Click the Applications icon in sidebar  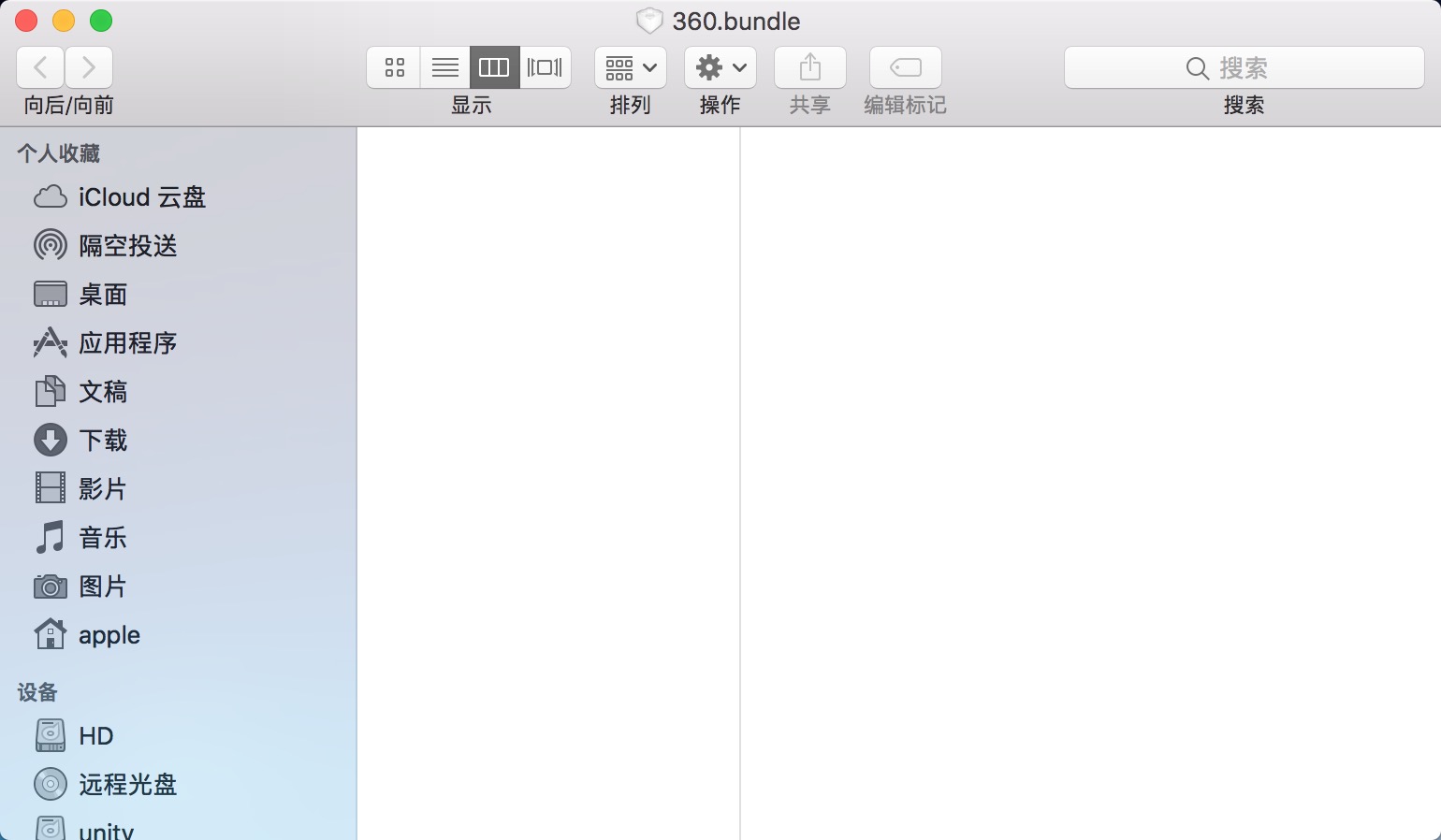(51, 342)
